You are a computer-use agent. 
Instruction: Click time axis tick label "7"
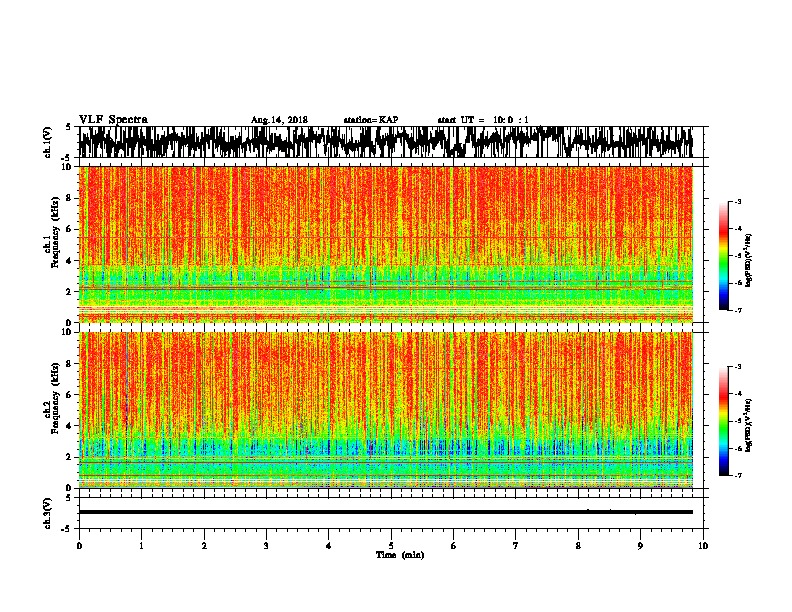click(x=516, y=546)
